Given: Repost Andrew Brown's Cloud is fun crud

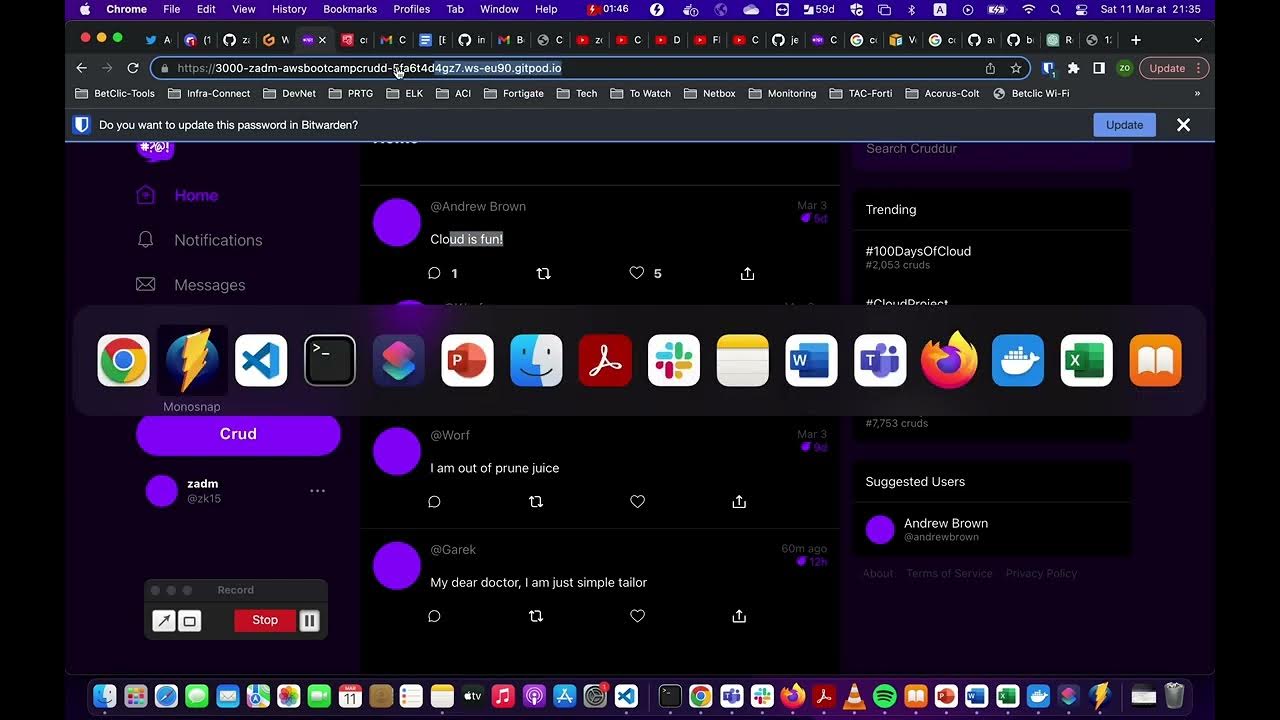Looking at the screenshot, I should [x=544, y=273].
